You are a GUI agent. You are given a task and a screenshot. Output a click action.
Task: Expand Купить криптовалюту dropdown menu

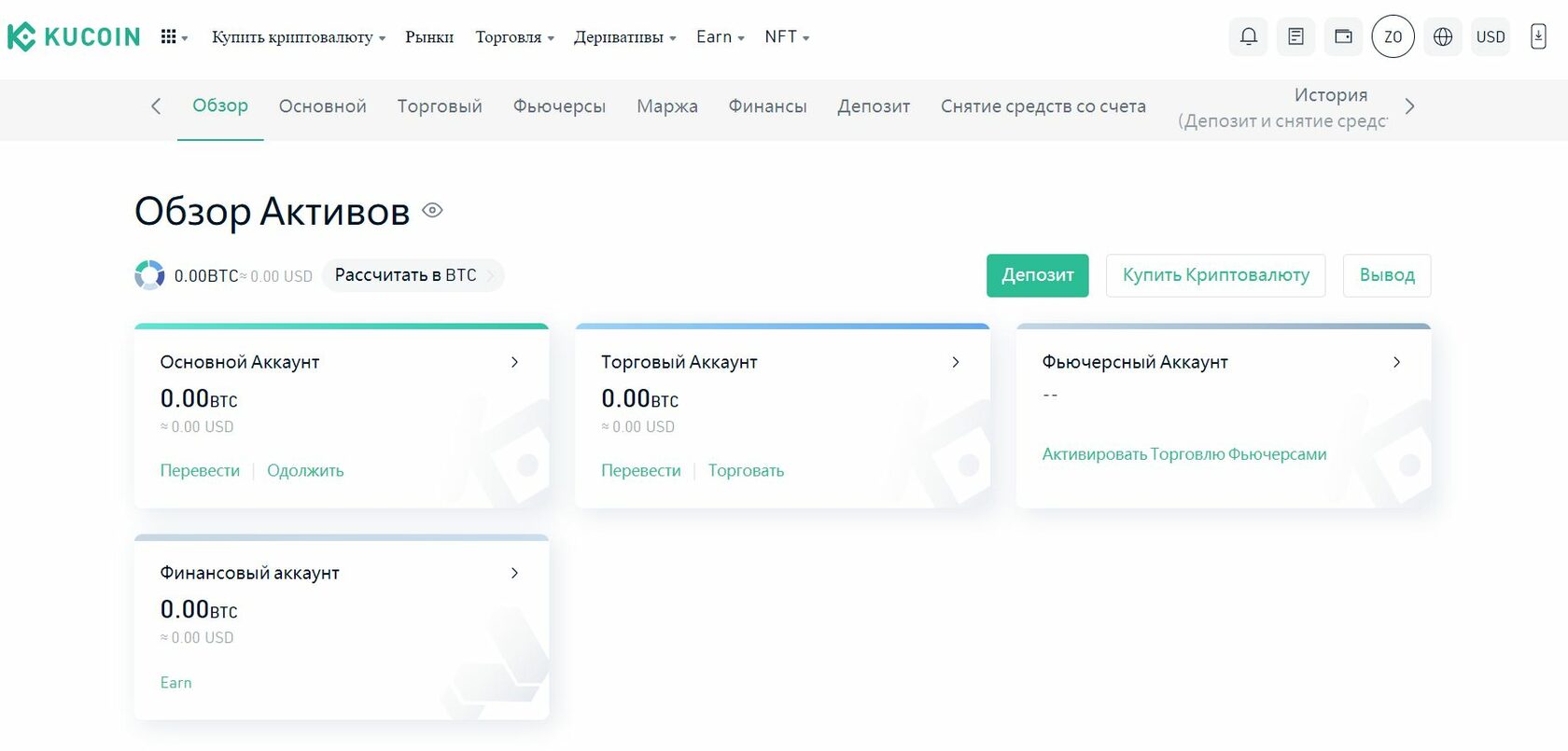tap(299, 37)
